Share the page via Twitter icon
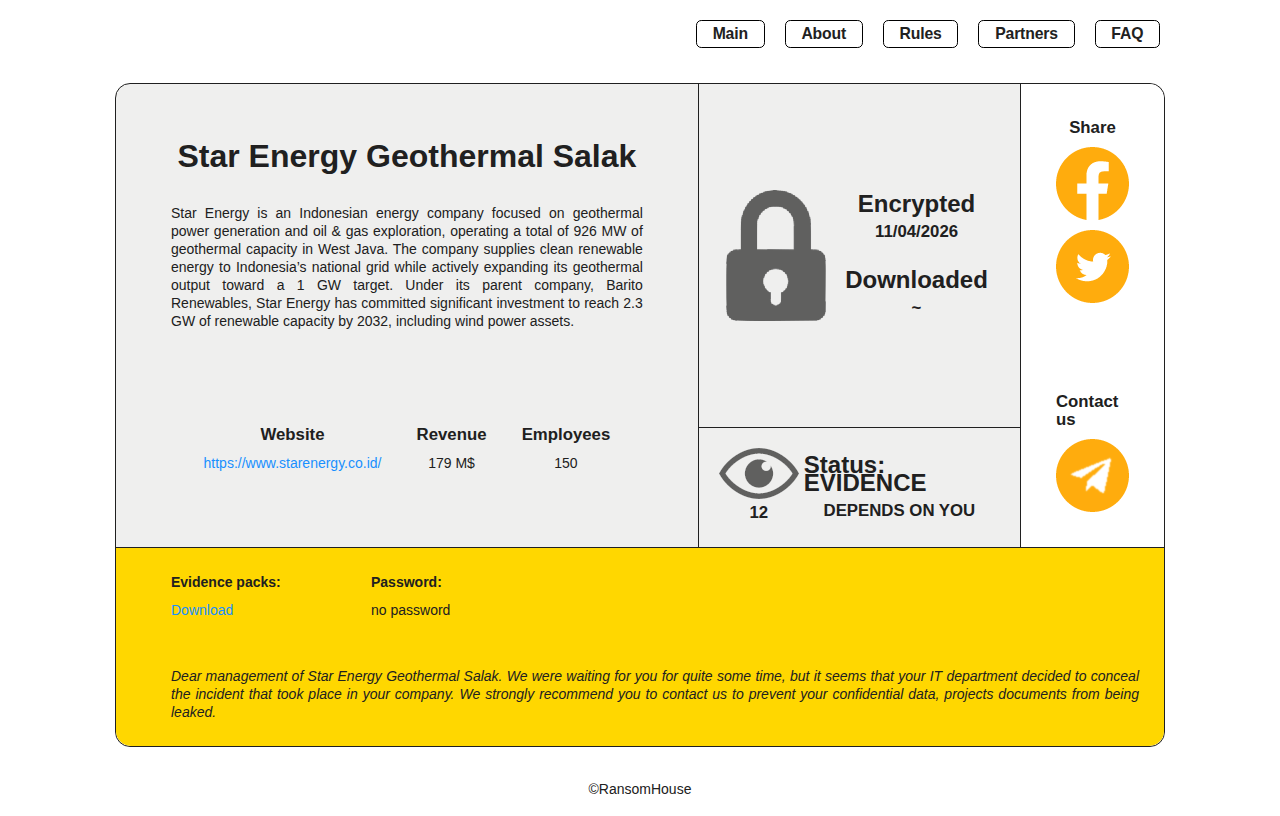 (1092, 267)
